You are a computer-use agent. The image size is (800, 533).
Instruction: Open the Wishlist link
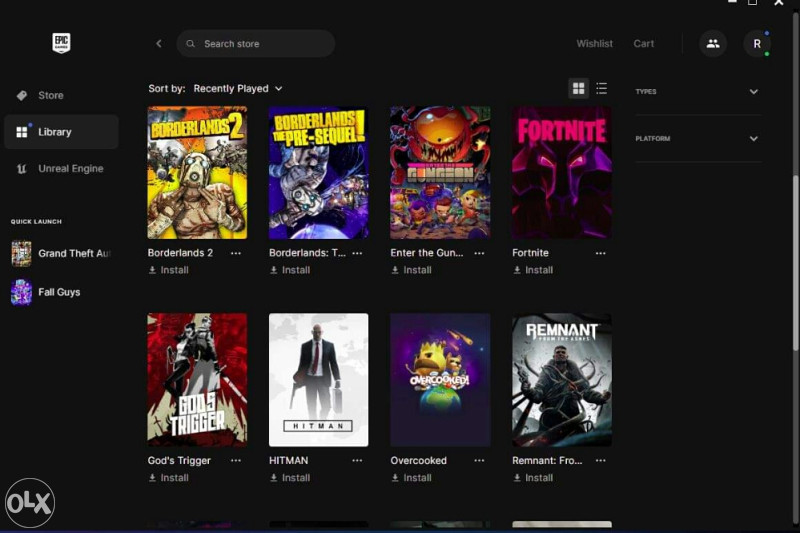594,44
